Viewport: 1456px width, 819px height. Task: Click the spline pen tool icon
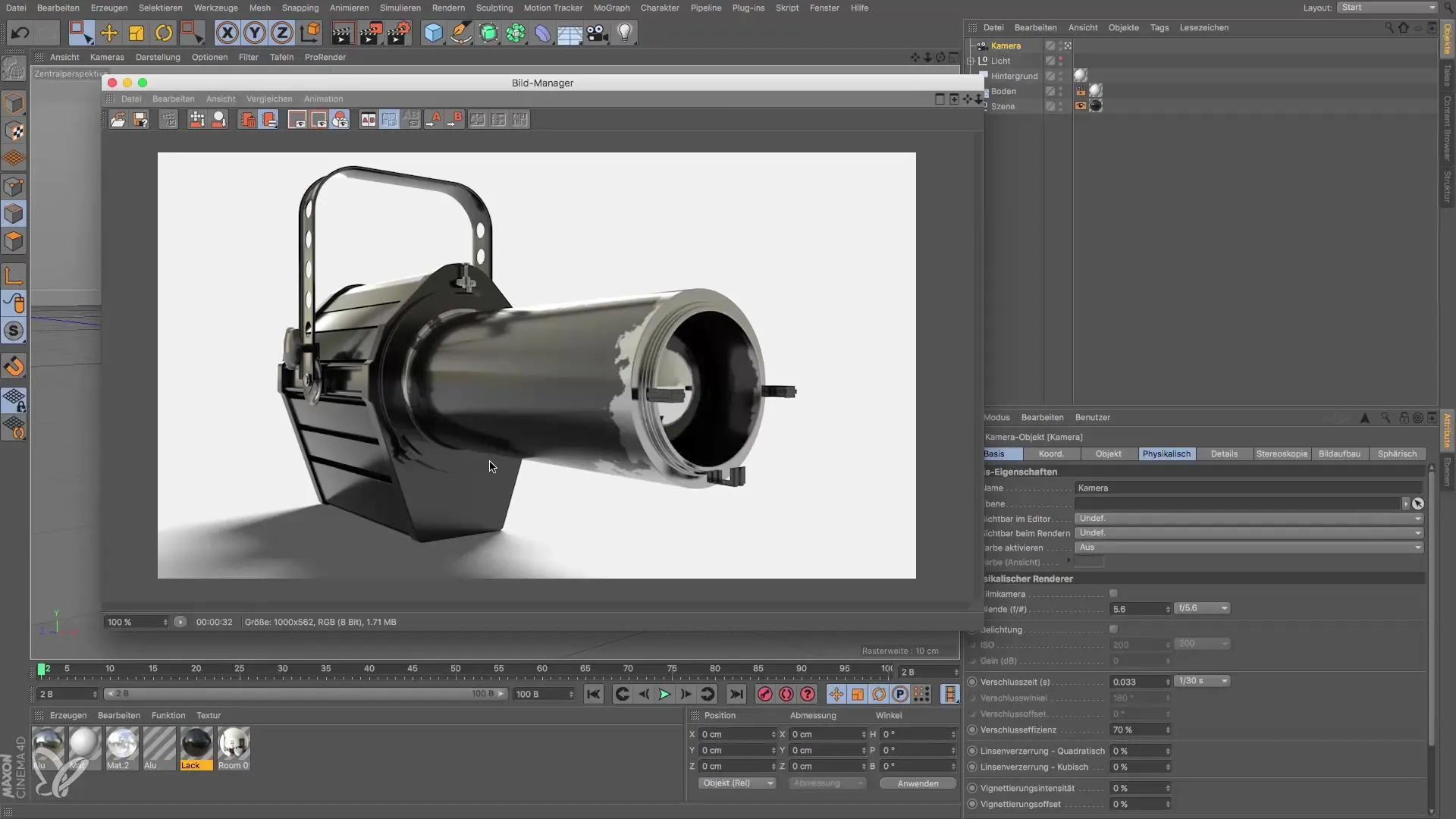pyautogui.click(x=461, y=33)
